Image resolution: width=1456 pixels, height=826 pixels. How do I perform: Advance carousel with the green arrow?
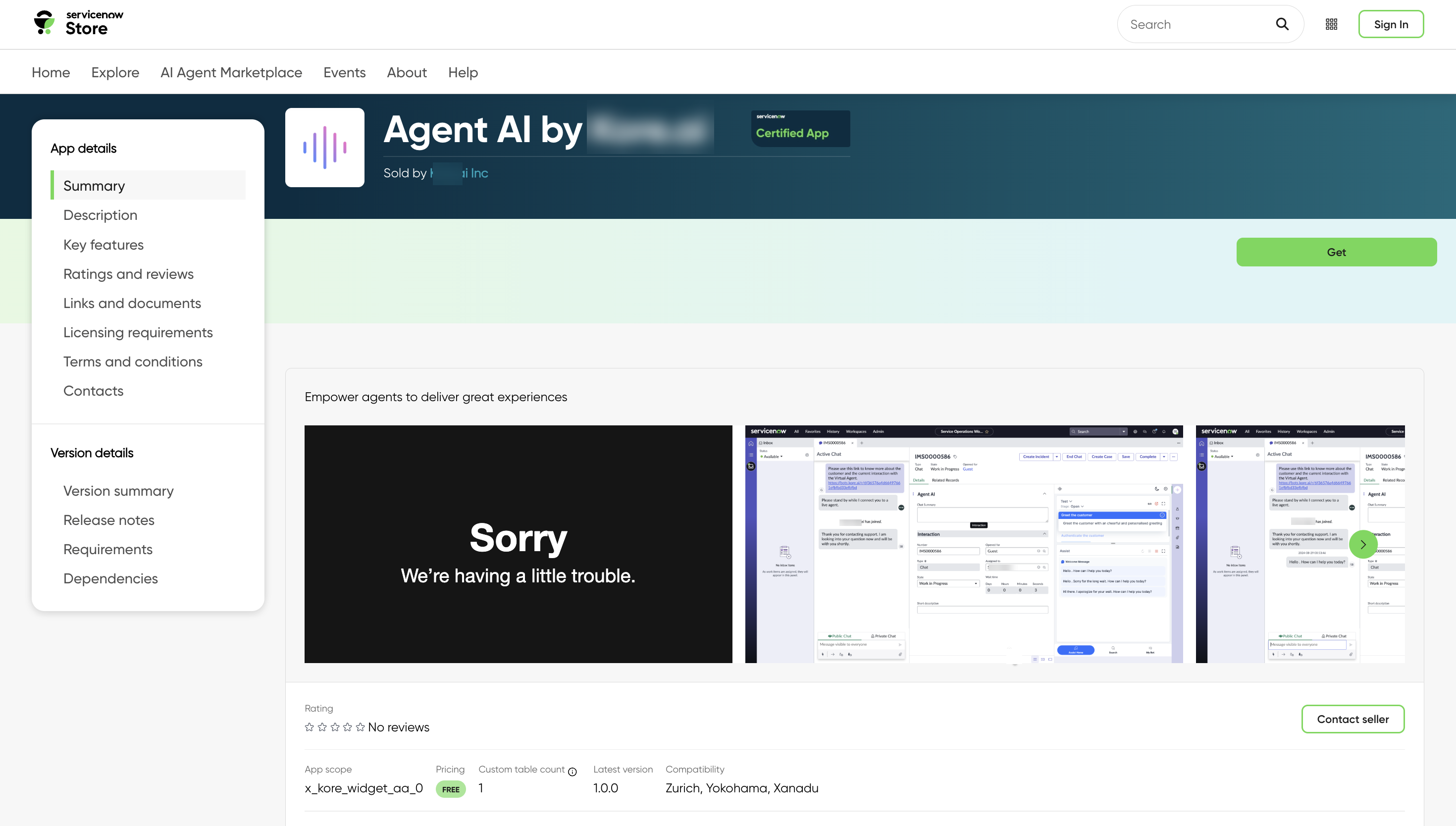(x=1362, y=544)
